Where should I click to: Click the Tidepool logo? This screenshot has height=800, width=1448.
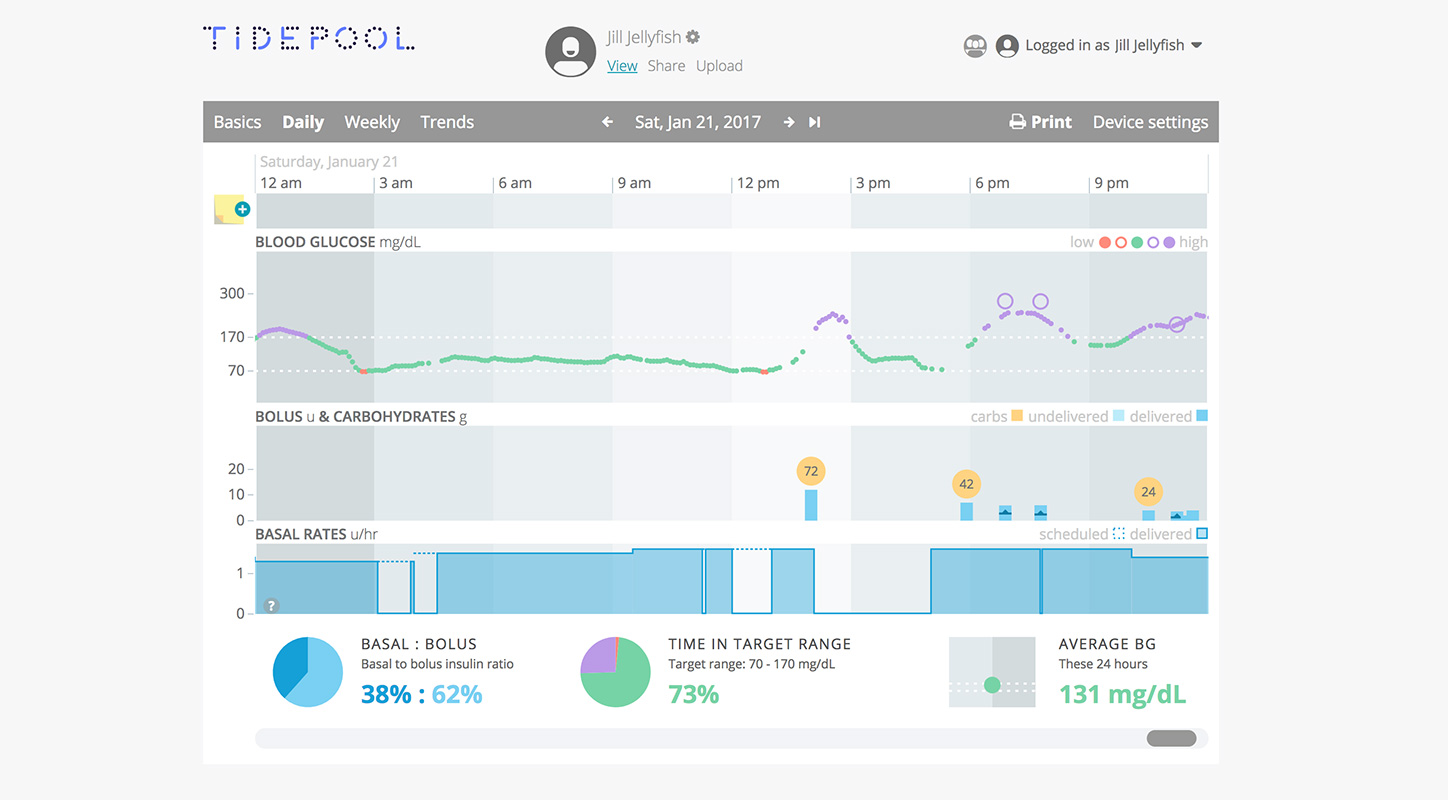[308, 37]
